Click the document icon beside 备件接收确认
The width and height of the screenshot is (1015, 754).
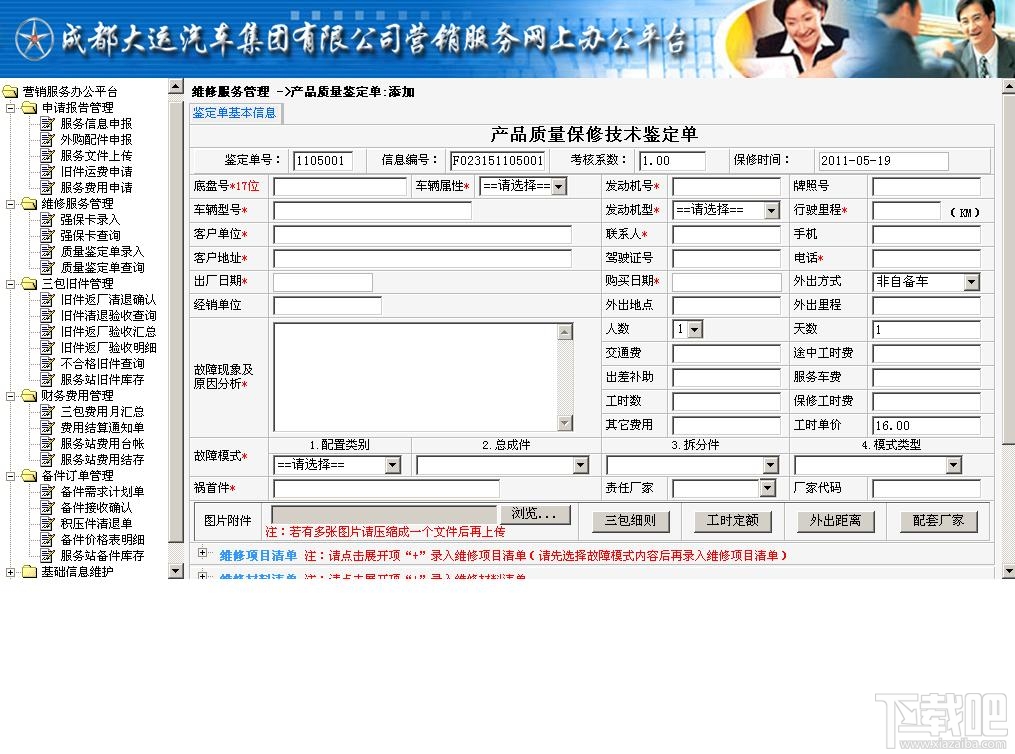click(47, 507)
